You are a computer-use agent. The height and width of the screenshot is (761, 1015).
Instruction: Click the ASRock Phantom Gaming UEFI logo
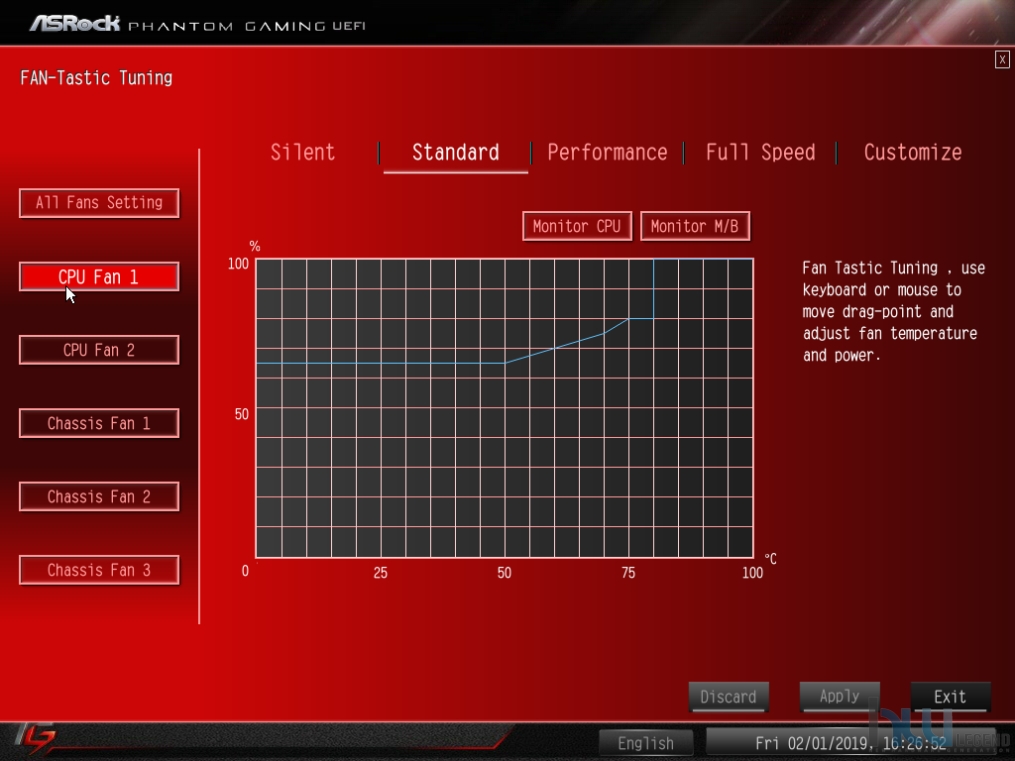tap(197, 25)
